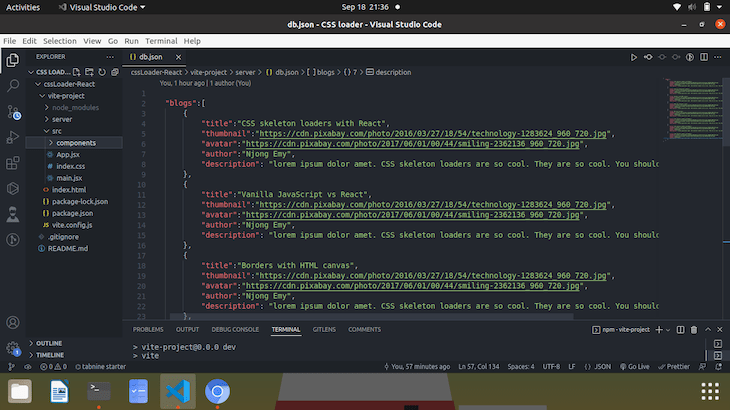The width and height of the screenshot is (730, 410).
Task: Open the Run and Debug view
Action: [x=13, y=137]
